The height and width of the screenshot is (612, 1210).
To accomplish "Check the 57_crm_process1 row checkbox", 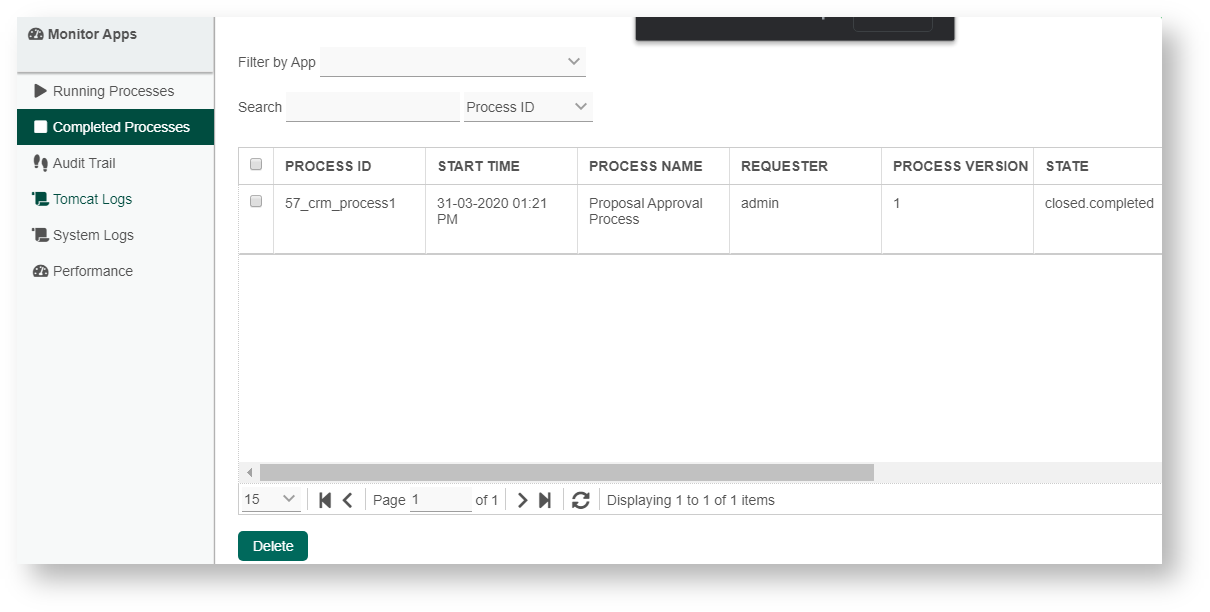I will (256, 201).
